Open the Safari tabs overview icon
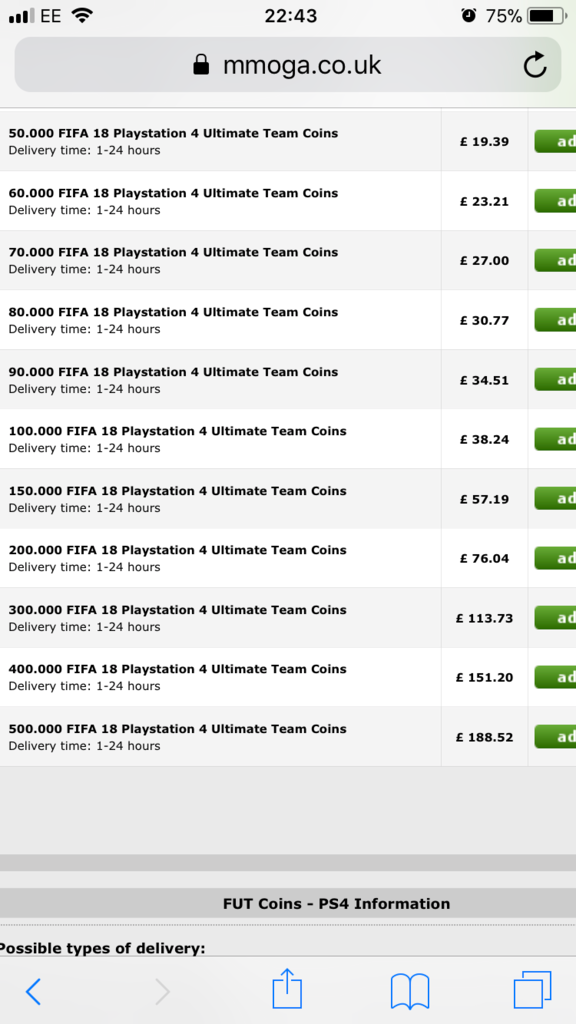Viewport: 576px width, 1024px height. tap(532, 990)
